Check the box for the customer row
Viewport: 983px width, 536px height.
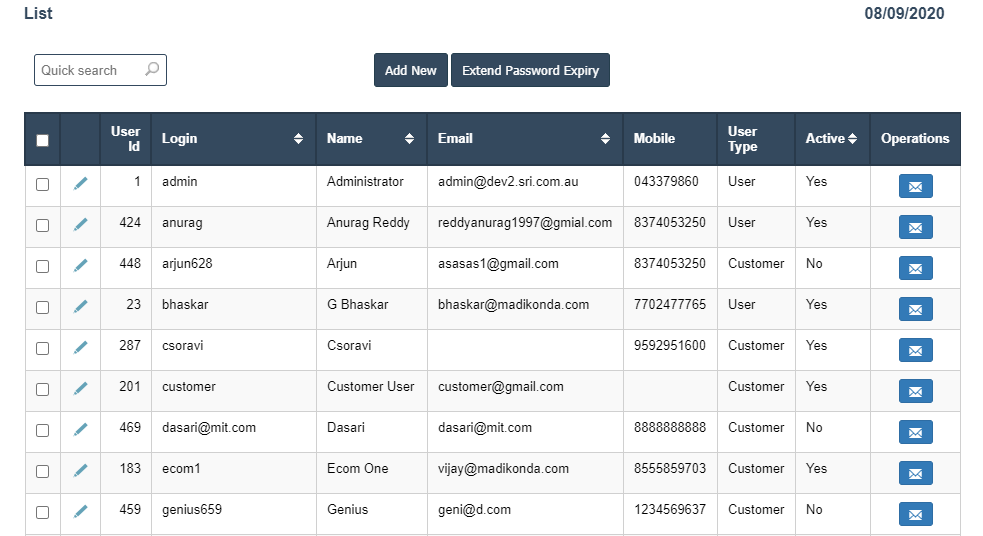click(42, 389)
